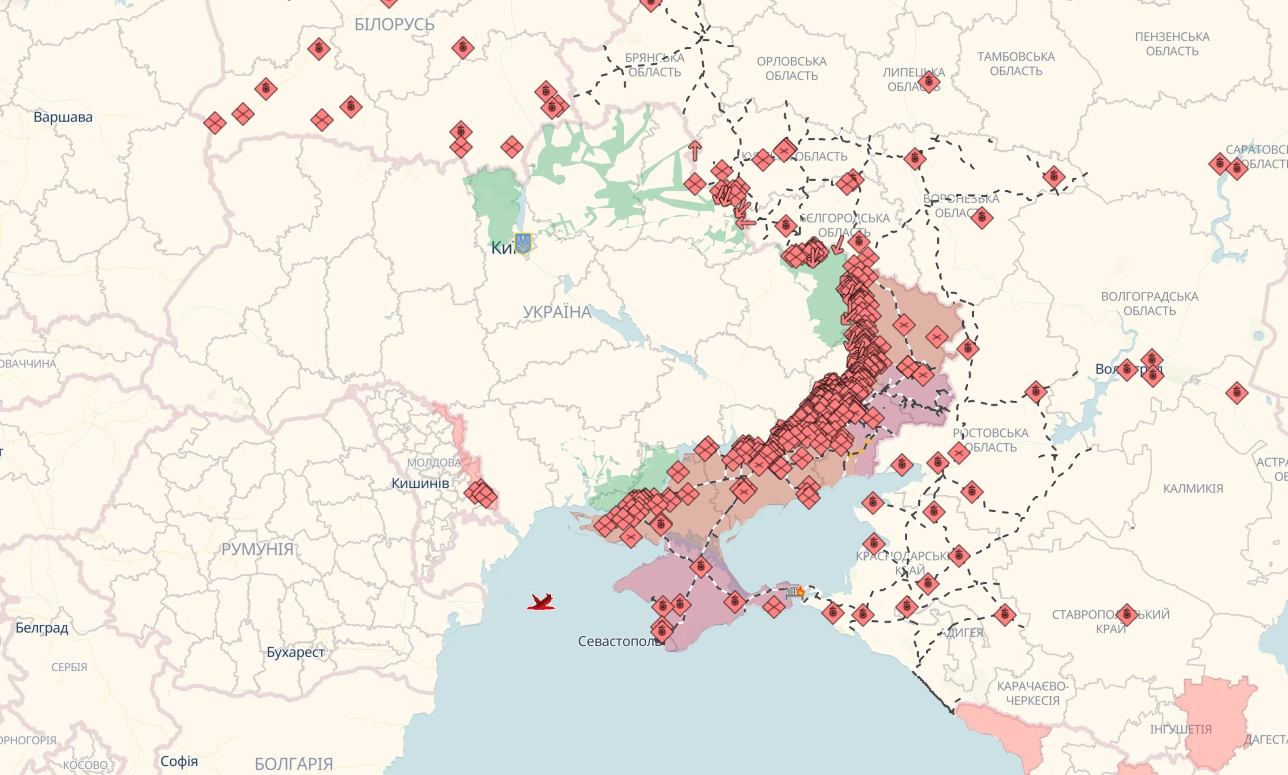
Task: Select the Севастополь city label
Action: tap(621, 641)
